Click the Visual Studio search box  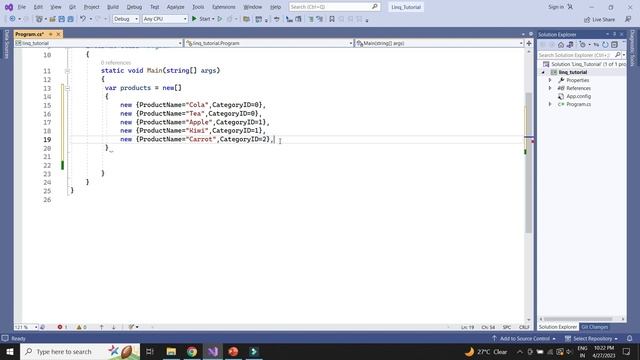coord(334,7)
